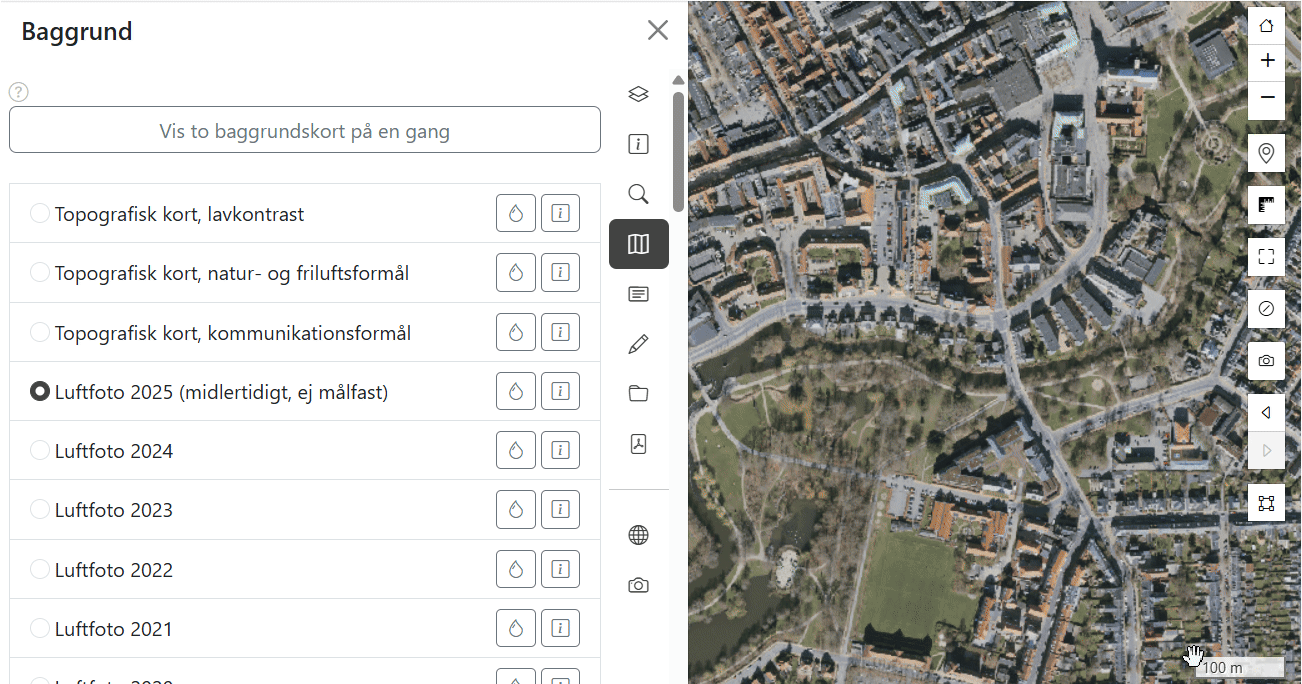
Task: Open the measure ruler tool on the map
Action: pyautogui.click(x=1266, y=205)
